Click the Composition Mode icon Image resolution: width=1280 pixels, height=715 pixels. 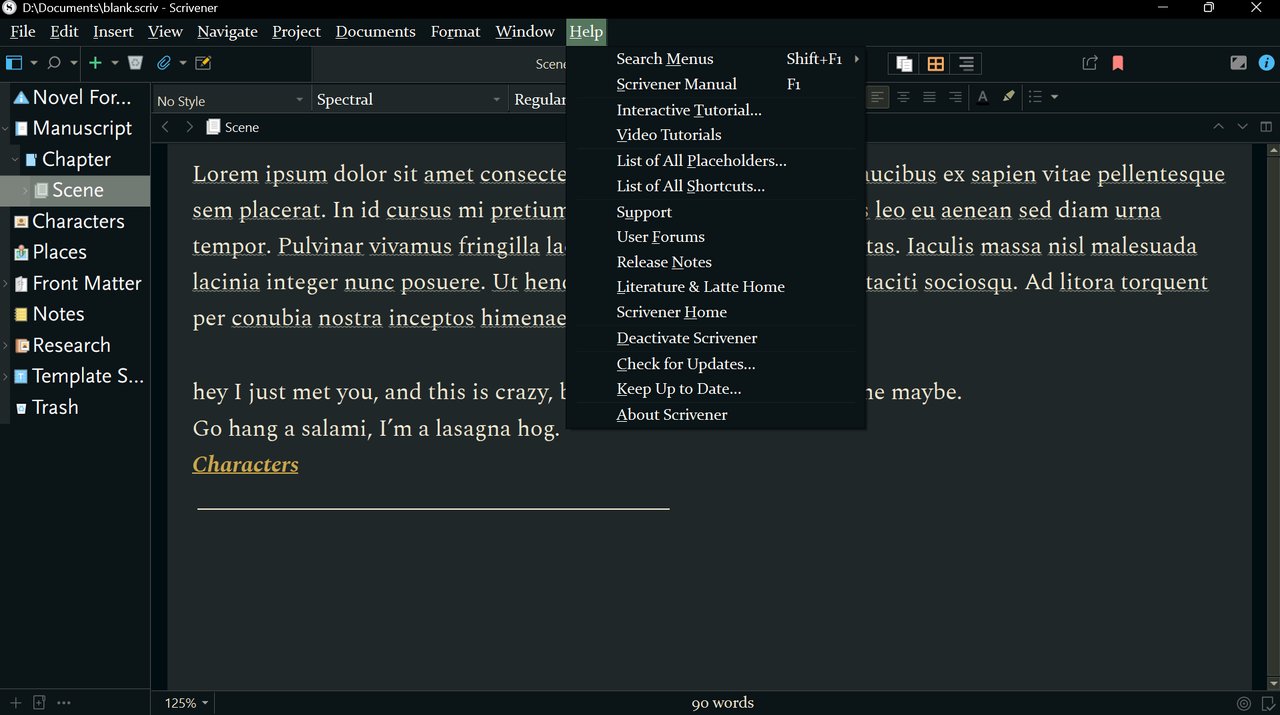pyautogui.click(x=1238, y=62)
